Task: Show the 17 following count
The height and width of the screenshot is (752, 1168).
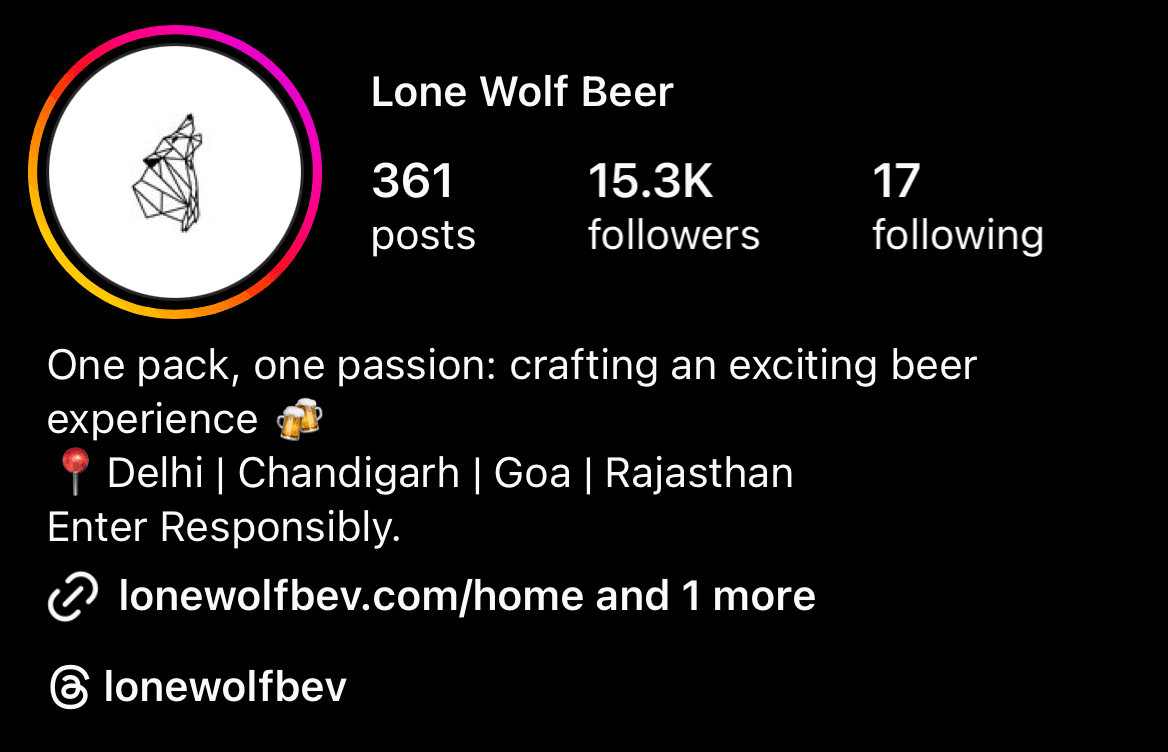Action: pos(896,181)
